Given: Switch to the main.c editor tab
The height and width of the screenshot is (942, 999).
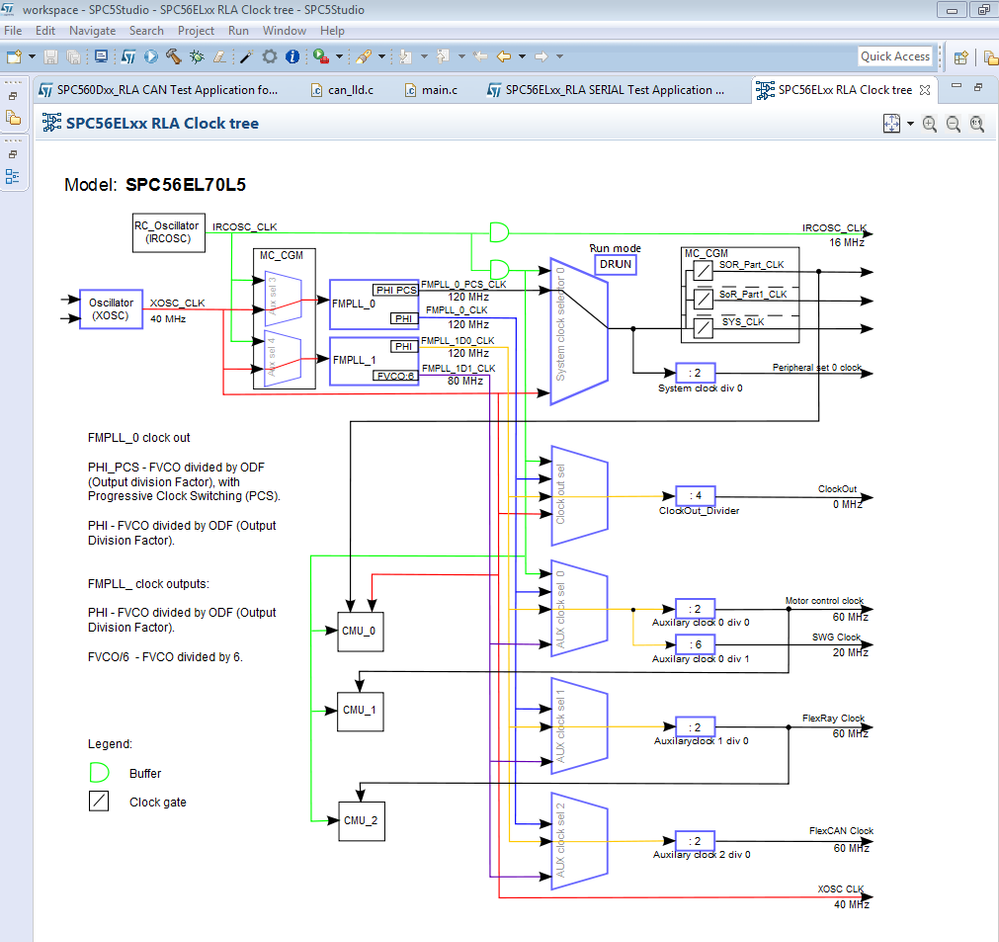Looking at the screenshot, I should click(x=431, y=90).
